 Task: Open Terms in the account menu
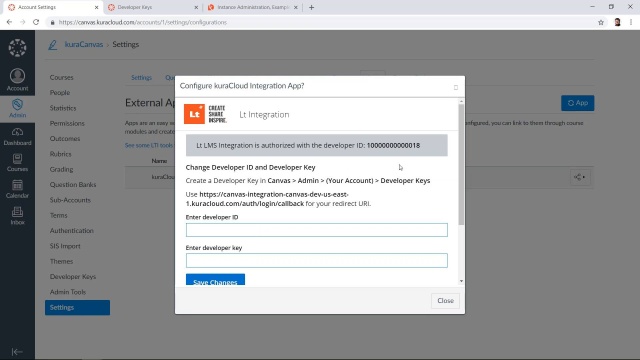click(58, 216)
